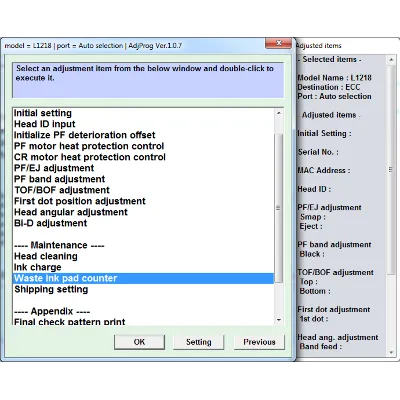Click the Setting button
Image resolution: width=400 pixels, height=400 pixels.
point(198,342)
